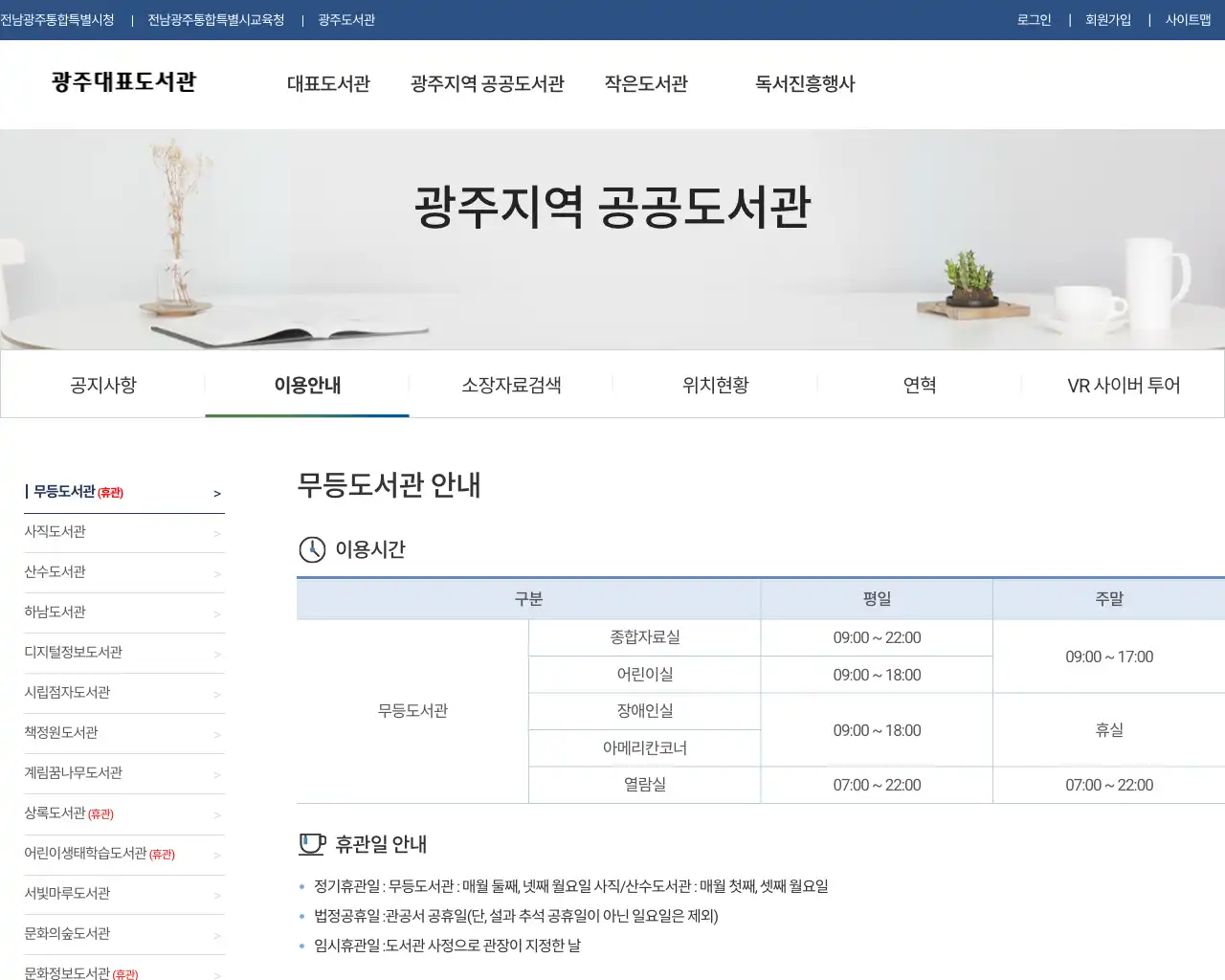Click the 임시휴관일 notice line
The image size is (1225, 980).
447,946
